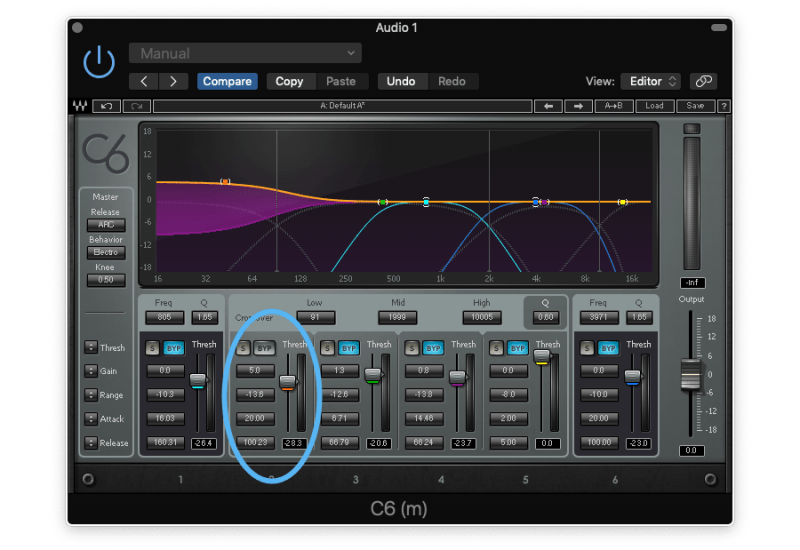Click the output meter clip light at top
This screenshot has height=550, width=800.
pos(692,129)
